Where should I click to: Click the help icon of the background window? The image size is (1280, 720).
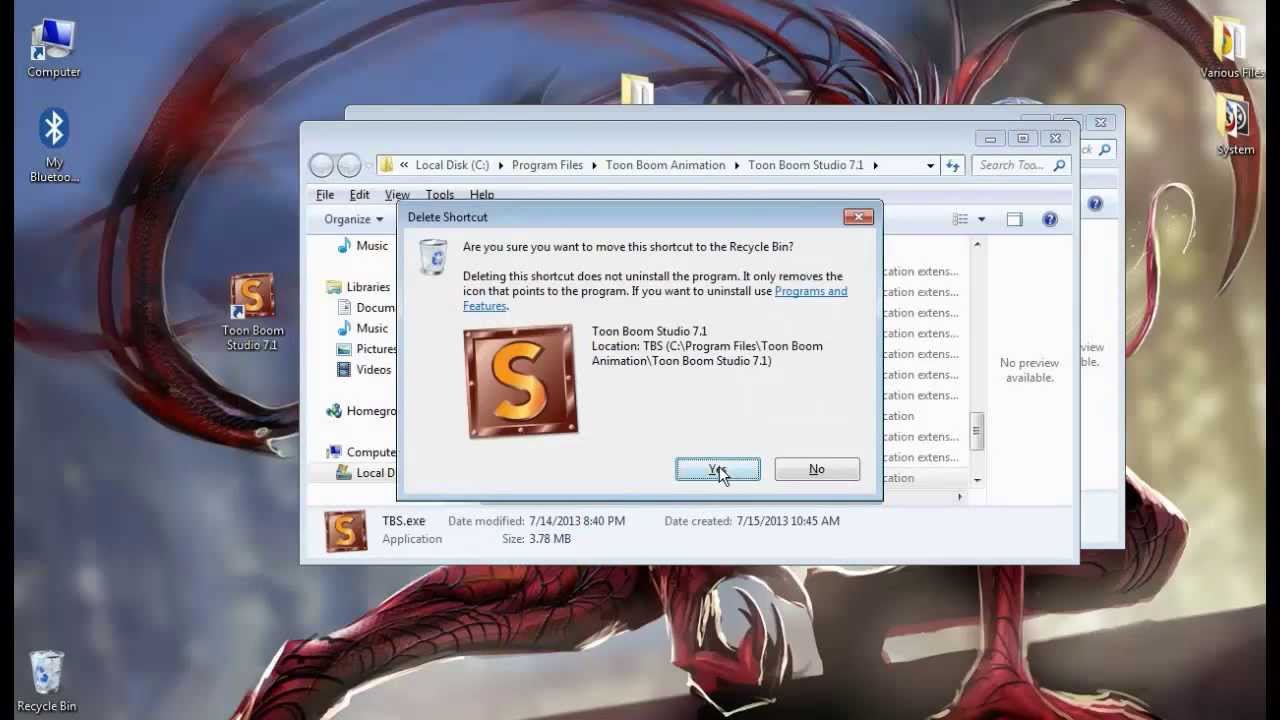pyautogui.click(x=1095, y=204)
